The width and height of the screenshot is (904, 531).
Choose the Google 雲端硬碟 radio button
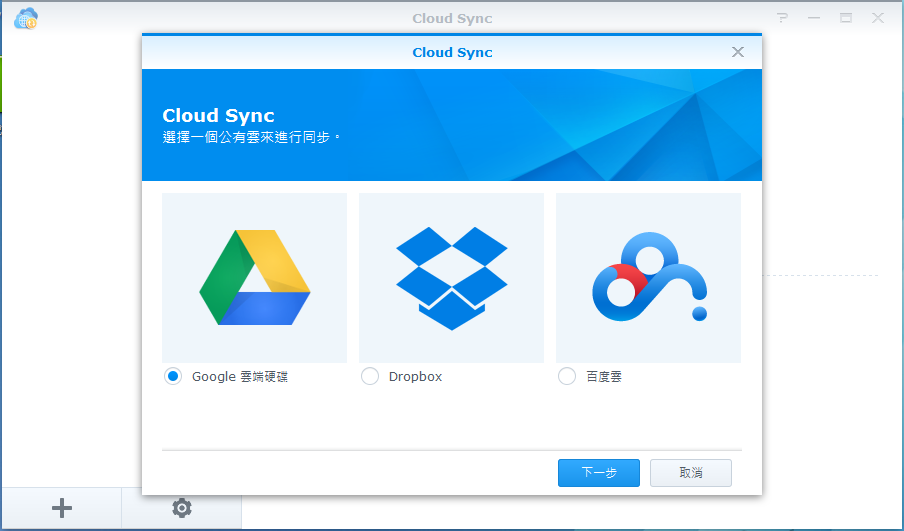coord(172,376)
